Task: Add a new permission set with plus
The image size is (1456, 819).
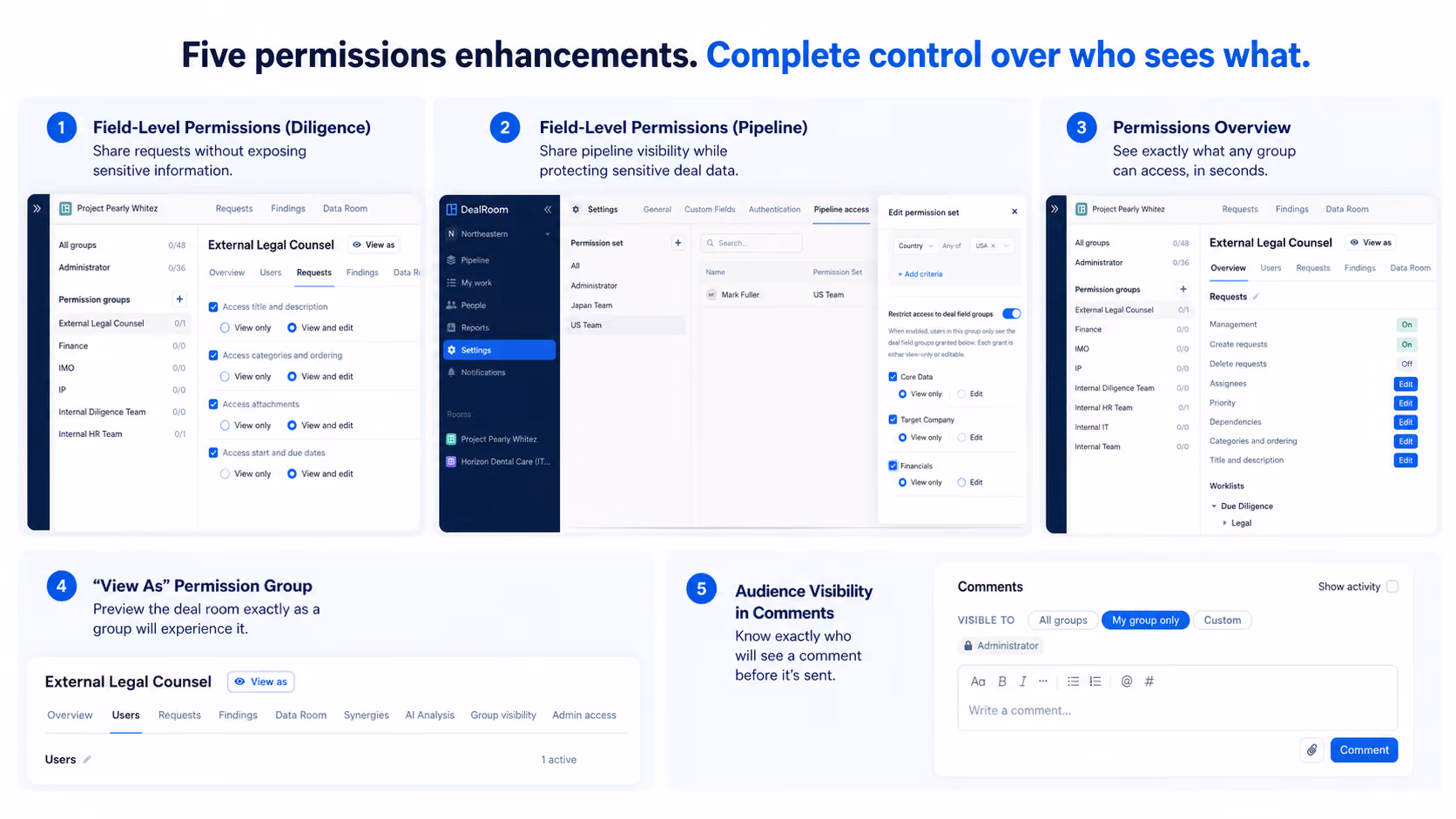Action: 677,243
